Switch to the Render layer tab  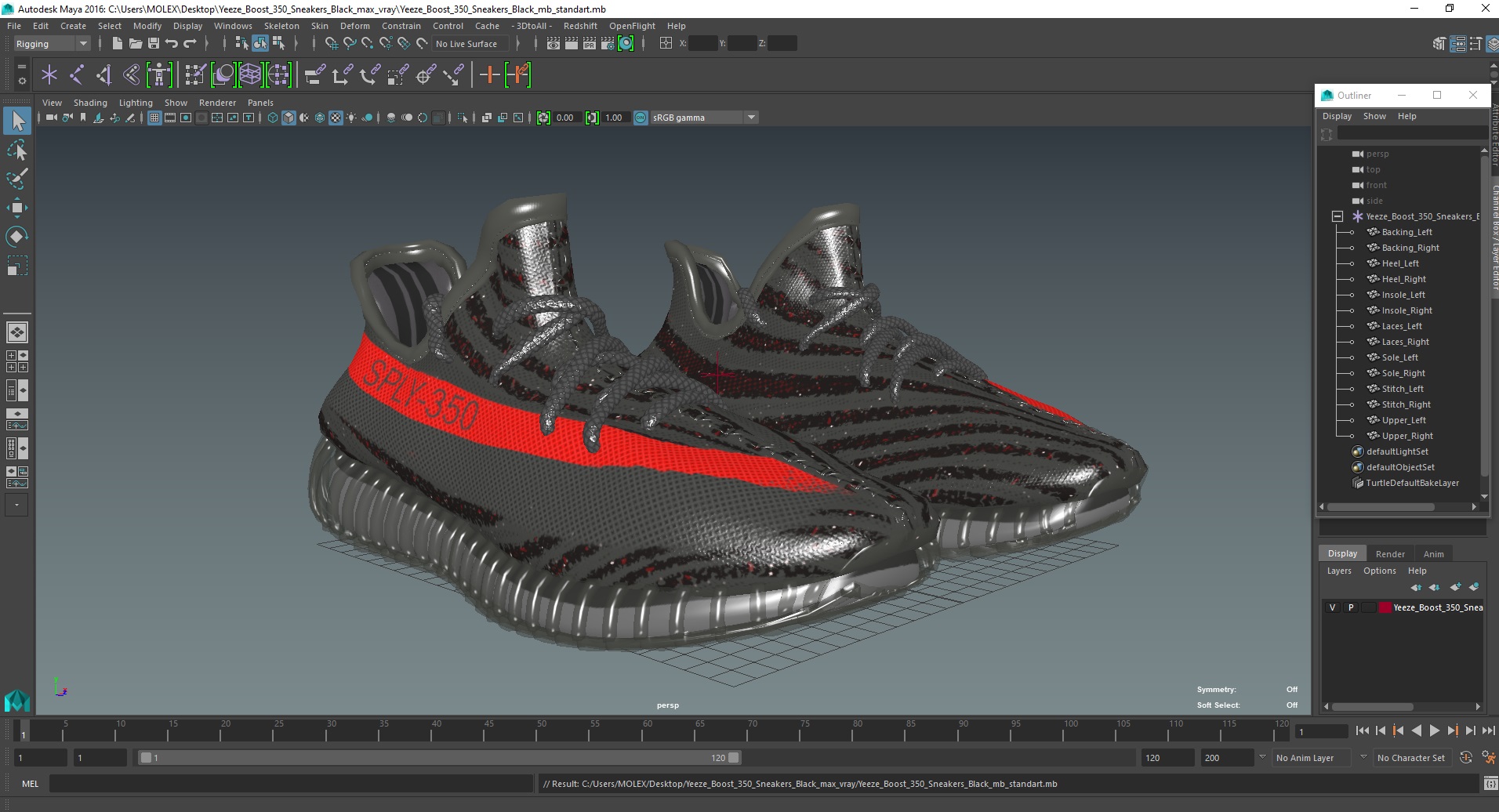tap(1390, 553)
